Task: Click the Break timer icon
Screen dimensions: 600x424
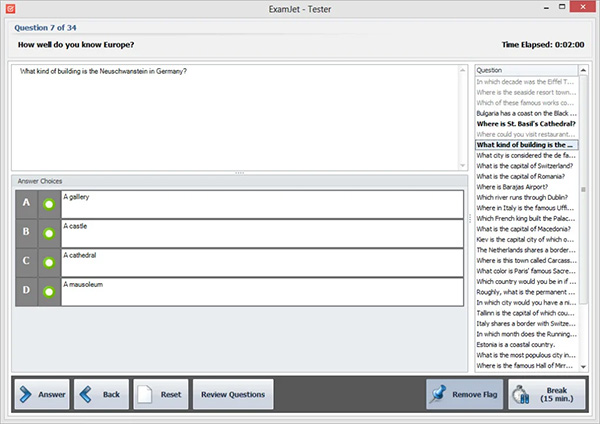Action: (521, 394)
